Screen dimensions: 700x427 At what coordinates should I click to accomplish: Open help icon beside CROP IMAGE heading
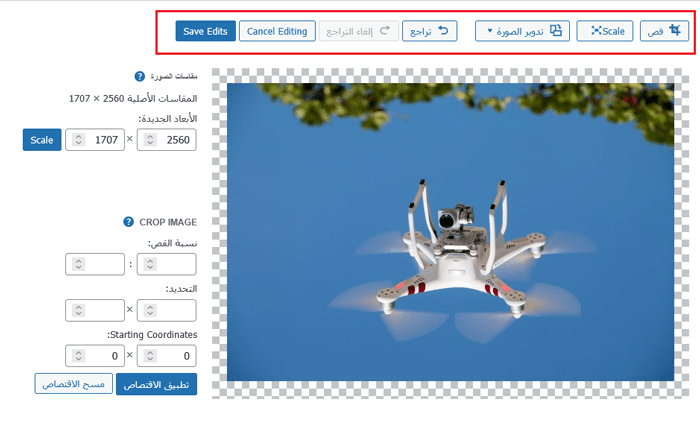(x=129, y=222)
